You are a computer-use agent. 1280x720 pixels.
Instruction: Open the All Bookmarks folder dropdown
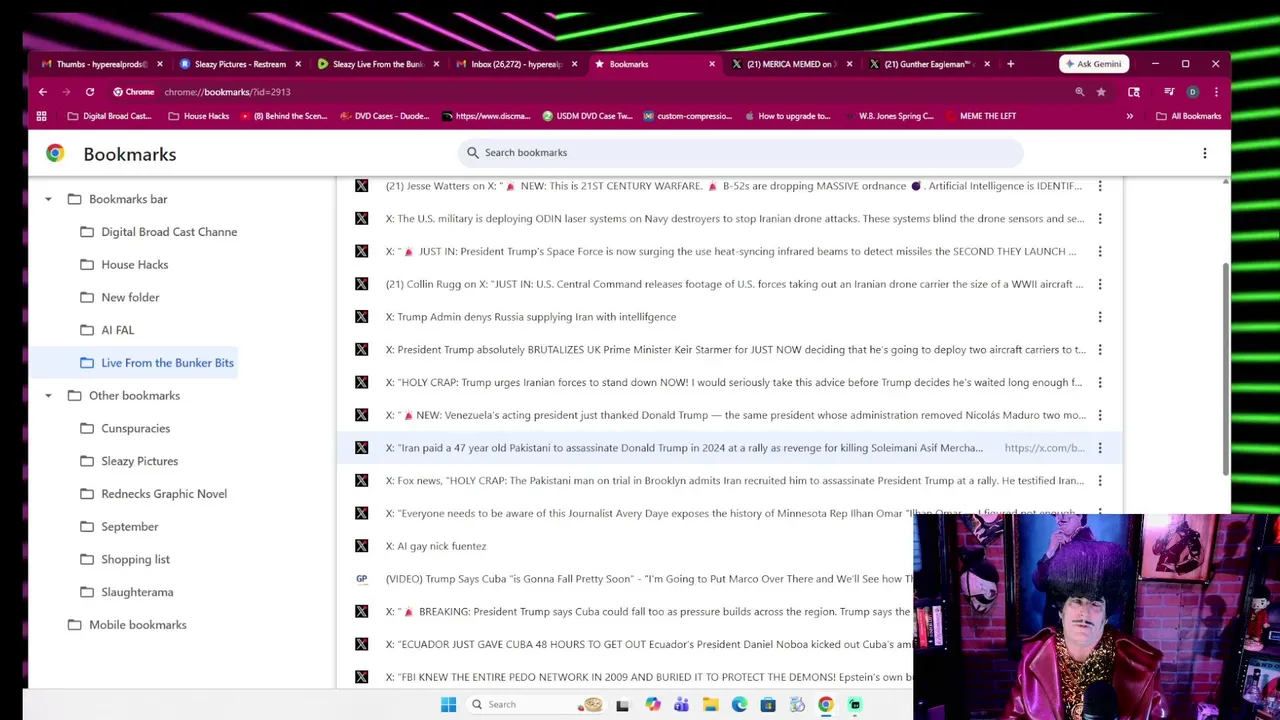[x=1188, y=116]
